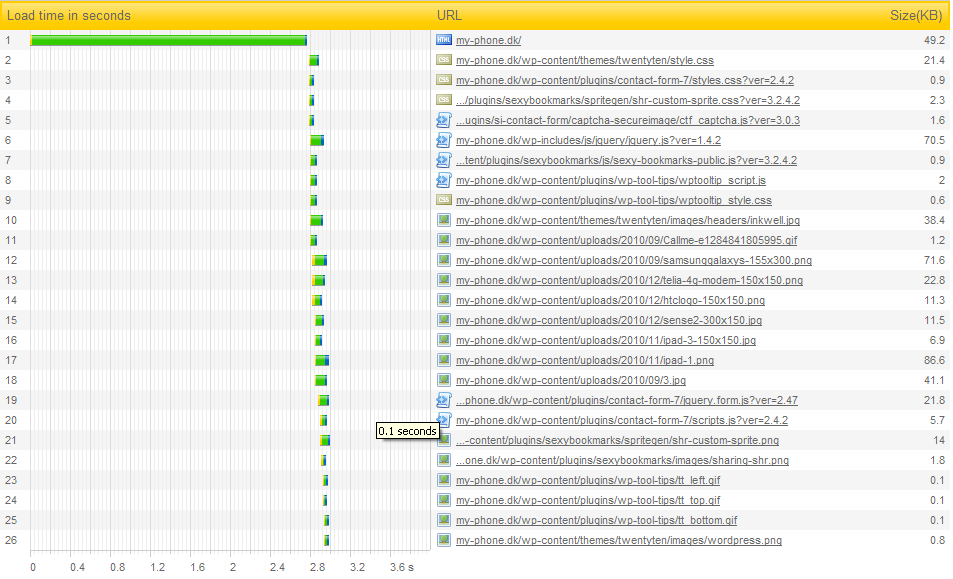Click the script icon for sexy-bookmarks-public.js

444,160
